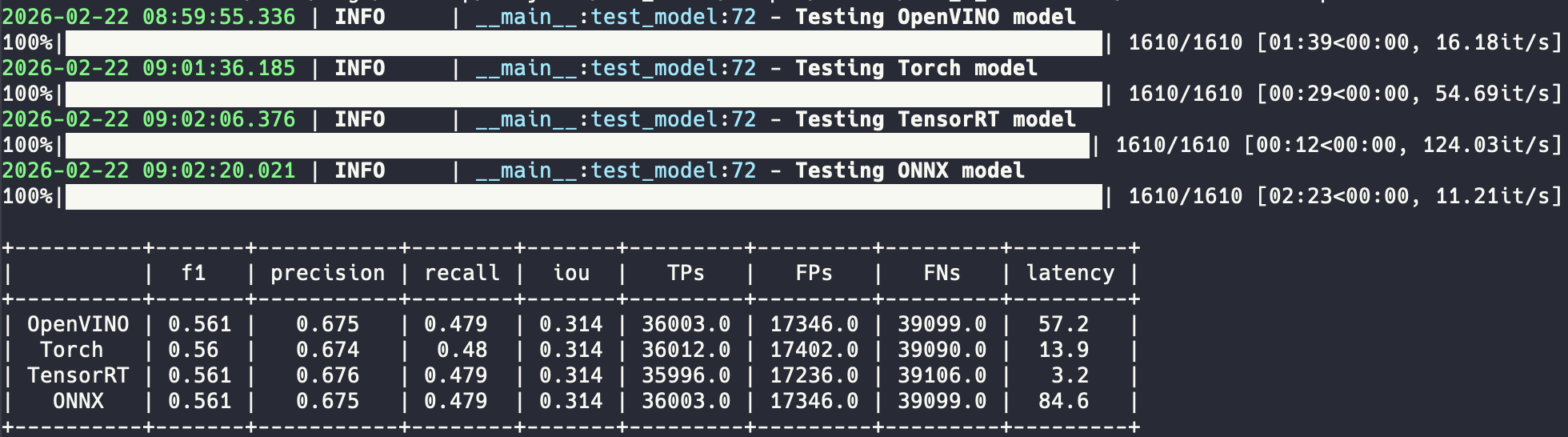Click the 11.21it/s speed value
The height and width of the screenshot is (437, 1568).
[1493, 196]
